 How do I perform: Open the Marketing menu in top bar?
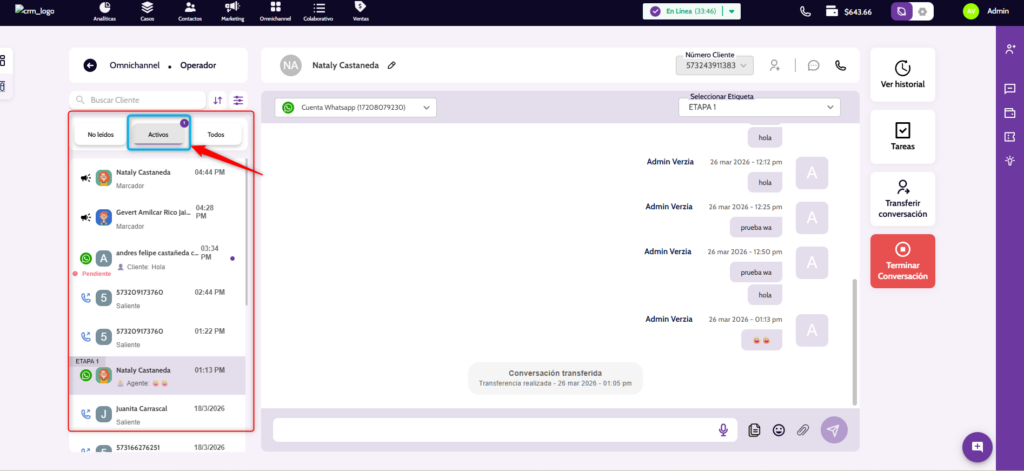[232, 11]
